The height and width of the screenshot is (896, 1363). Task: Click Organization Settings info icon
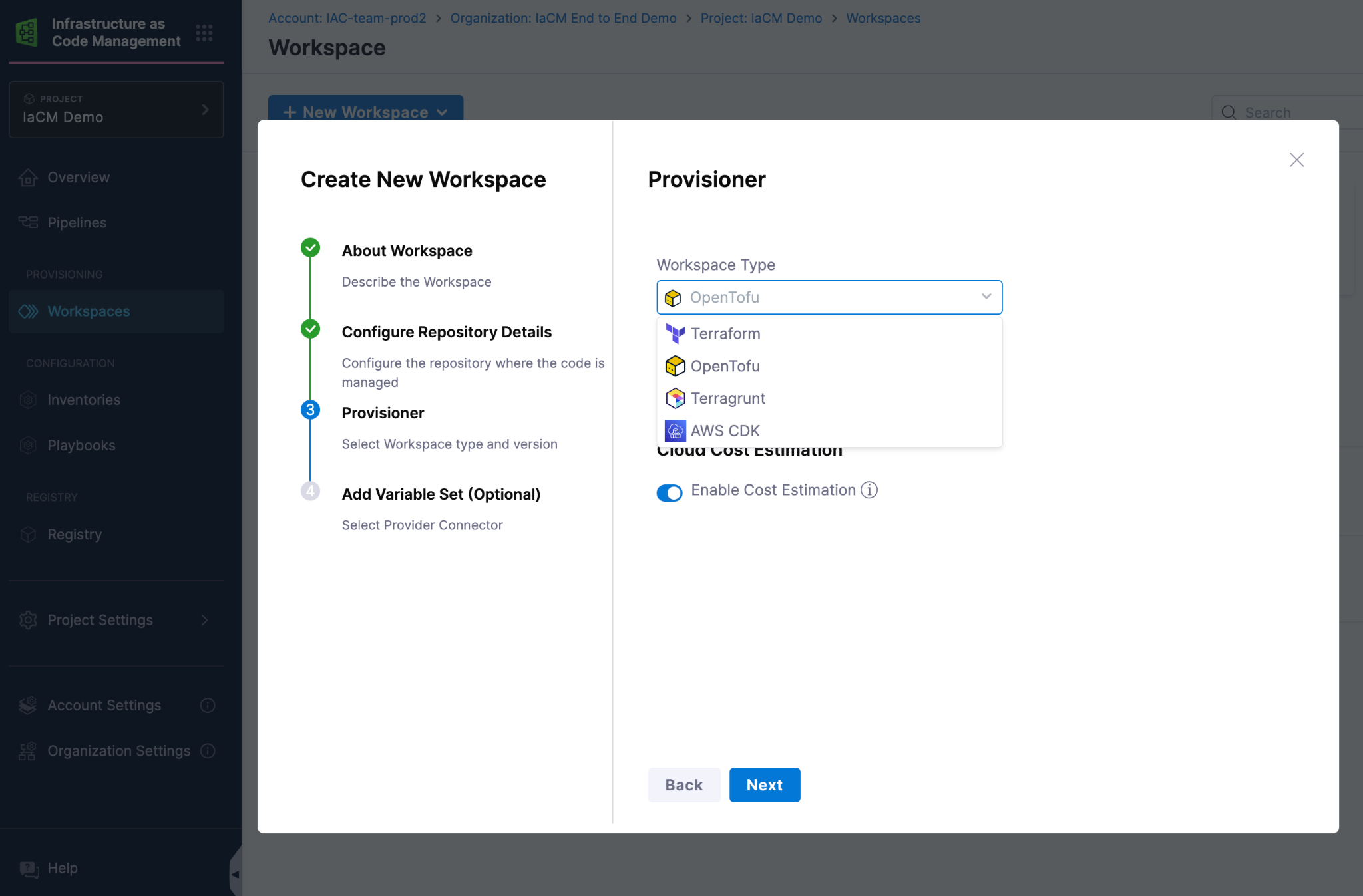[x=208, y=751]
